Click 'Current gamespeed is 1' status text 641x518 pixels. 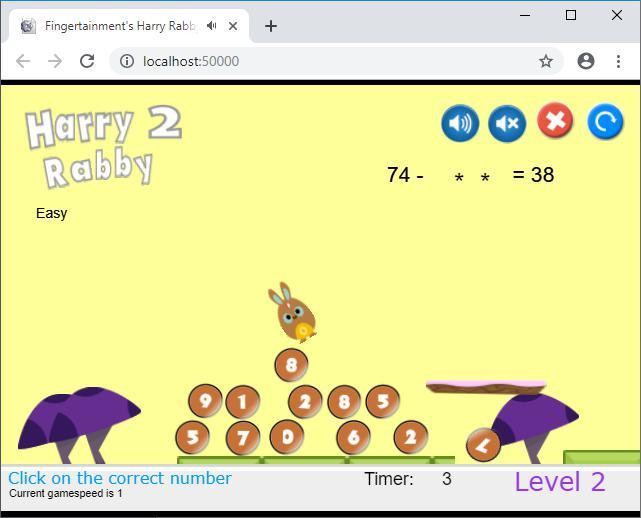[65, 493]
